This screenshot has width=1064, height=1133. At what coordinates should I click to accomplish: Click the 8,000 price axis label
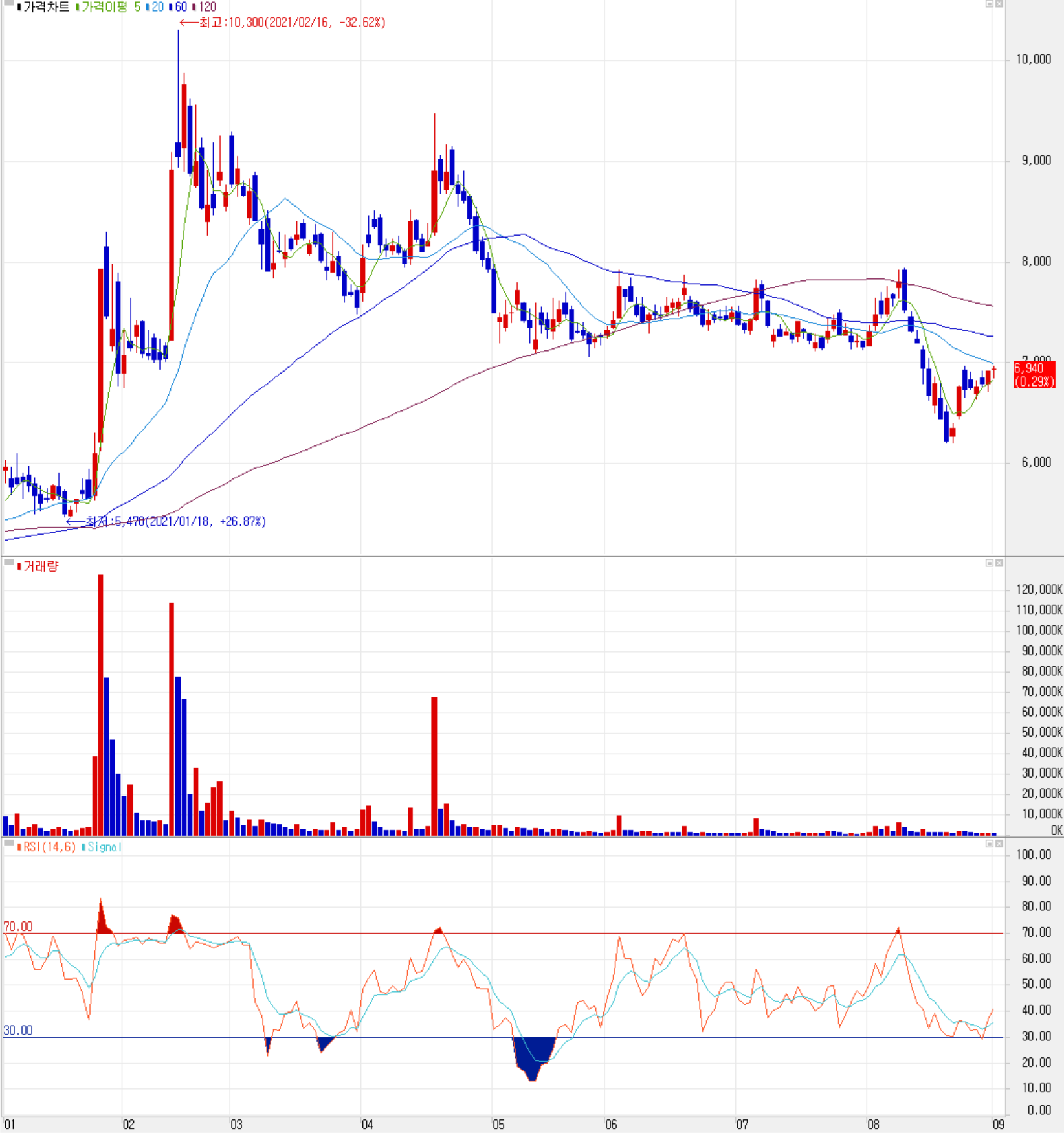coord(1036,262)
